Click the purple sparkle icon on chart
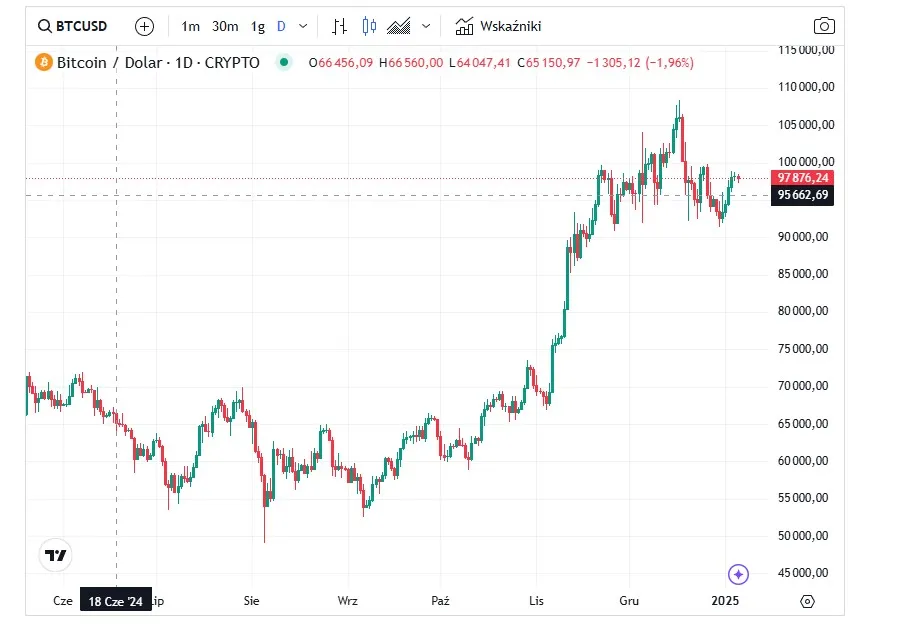 (x=738, y=574)
